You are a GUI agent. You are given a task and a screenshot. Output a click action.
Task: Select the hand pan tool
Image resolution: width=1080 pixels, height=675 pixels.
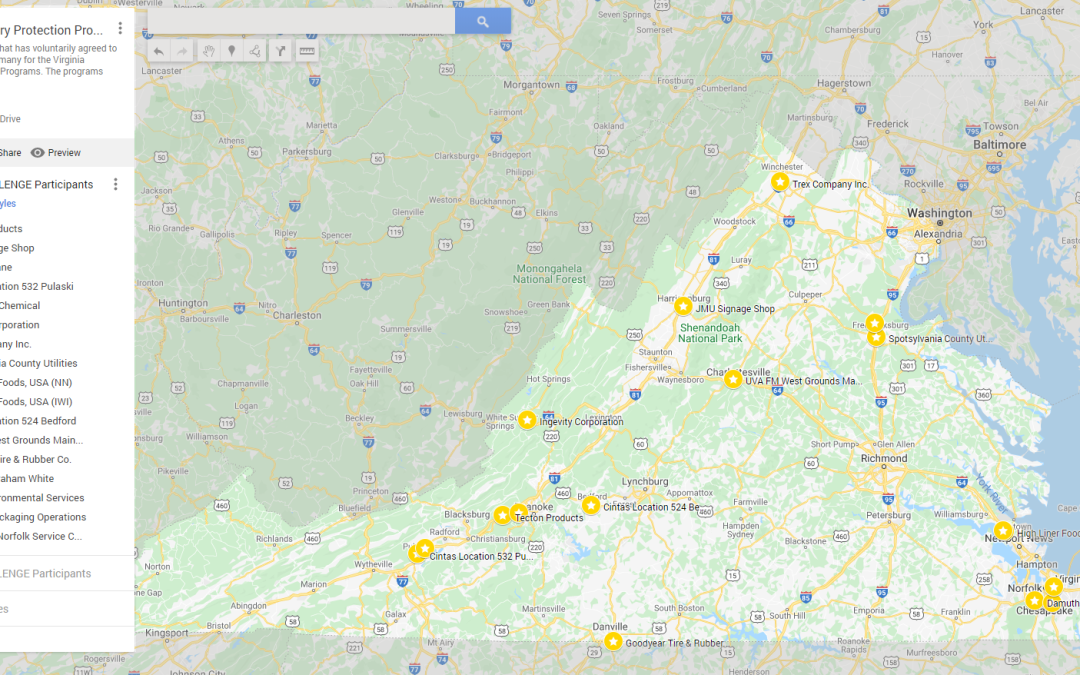click(x=208, y=51)
